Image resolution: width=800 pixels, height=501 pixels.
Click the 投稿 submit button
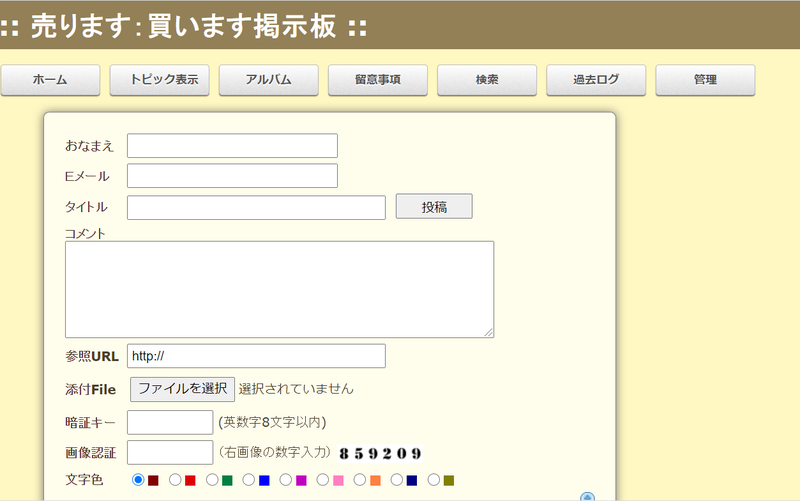(434, 207)
